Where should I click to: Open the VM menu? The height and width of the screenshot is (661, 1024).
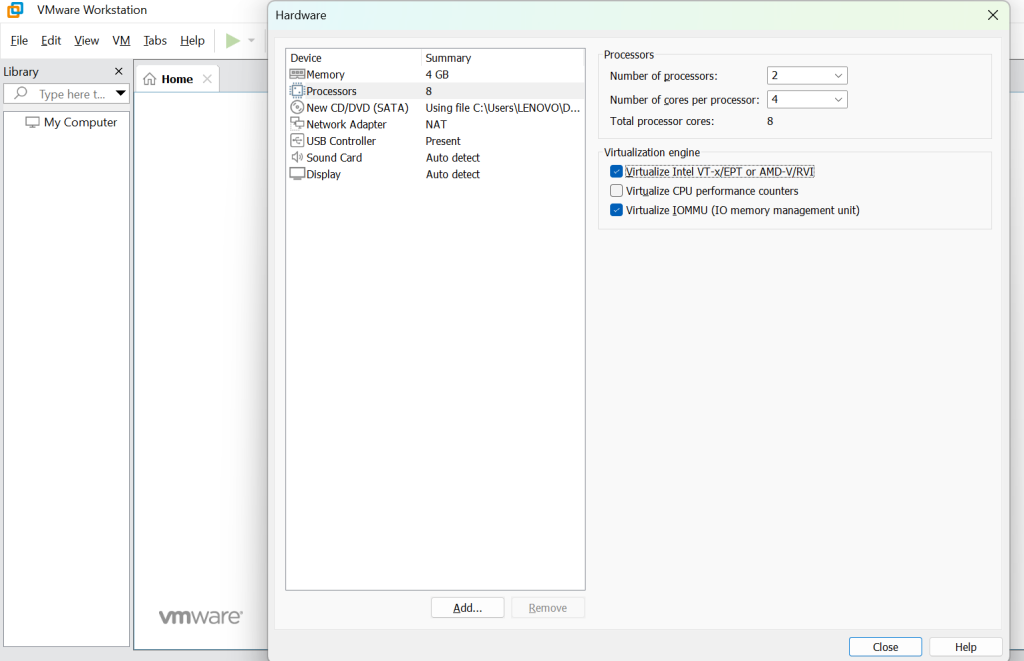coord(121,41)
